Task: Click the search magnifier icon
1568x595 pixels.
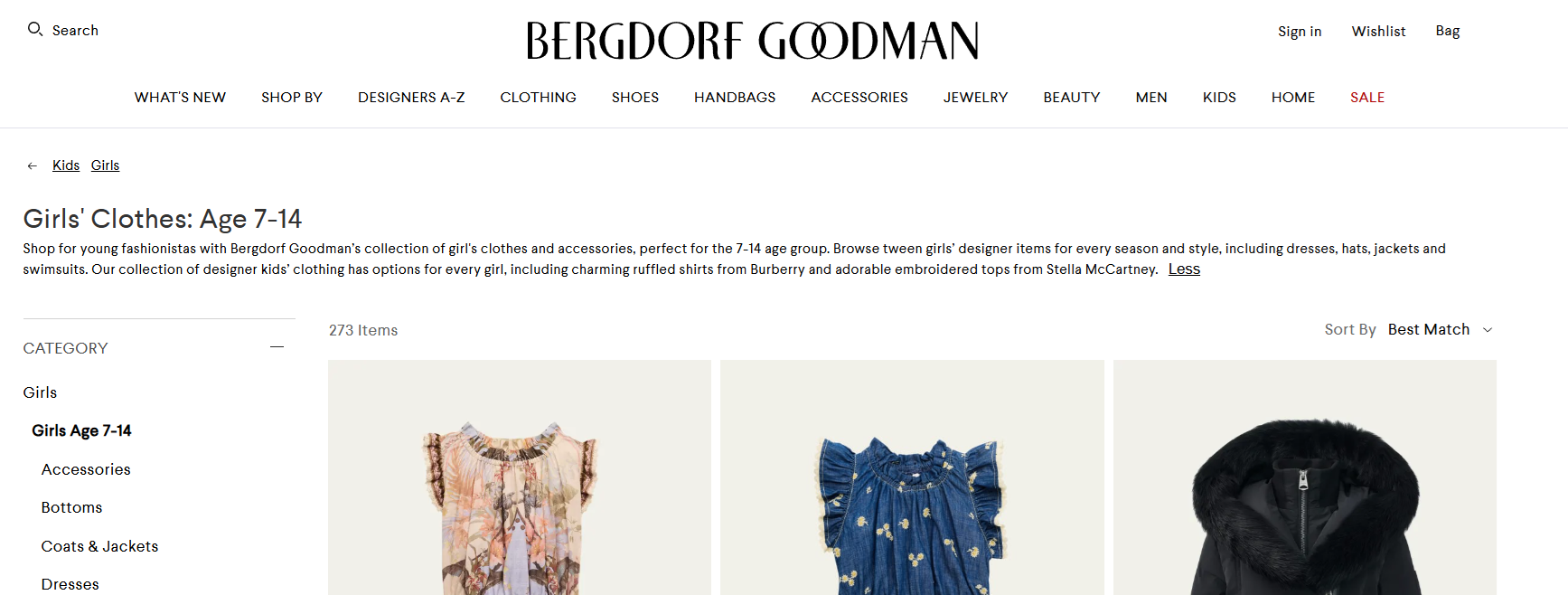Action: 35,30
